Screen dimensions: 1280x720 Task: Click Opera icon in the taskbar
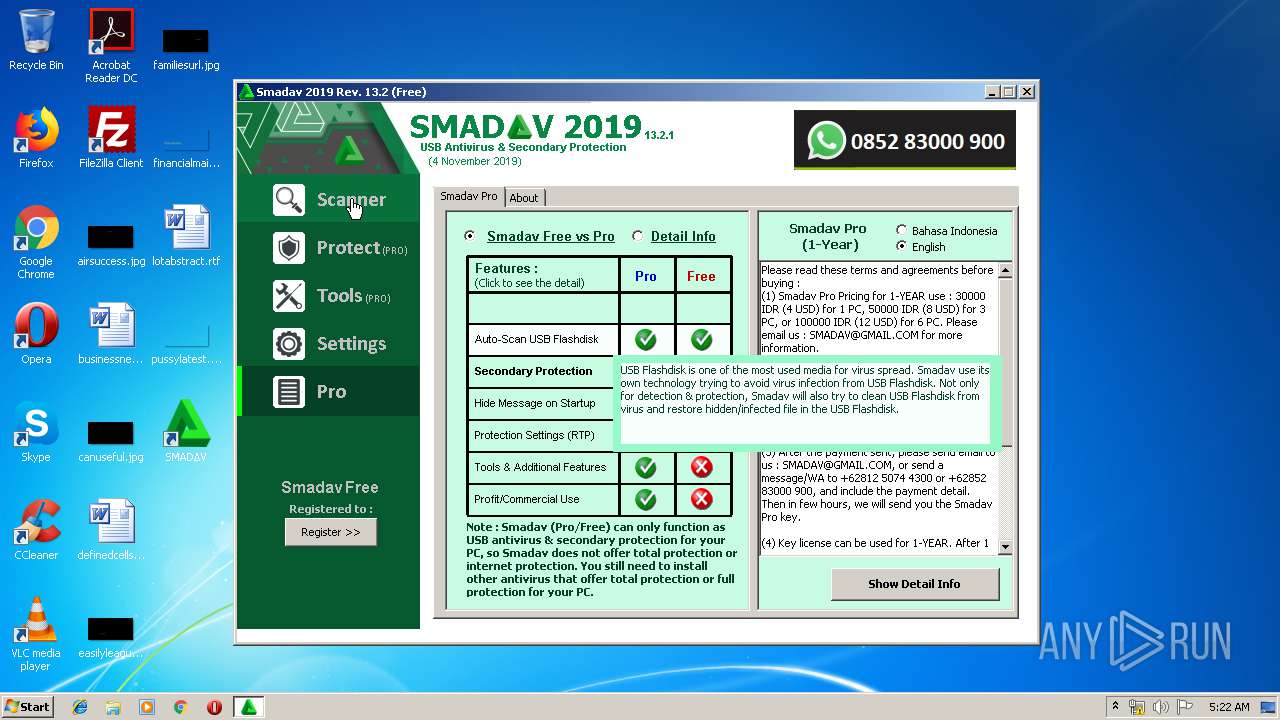click(x=214, y=707)
